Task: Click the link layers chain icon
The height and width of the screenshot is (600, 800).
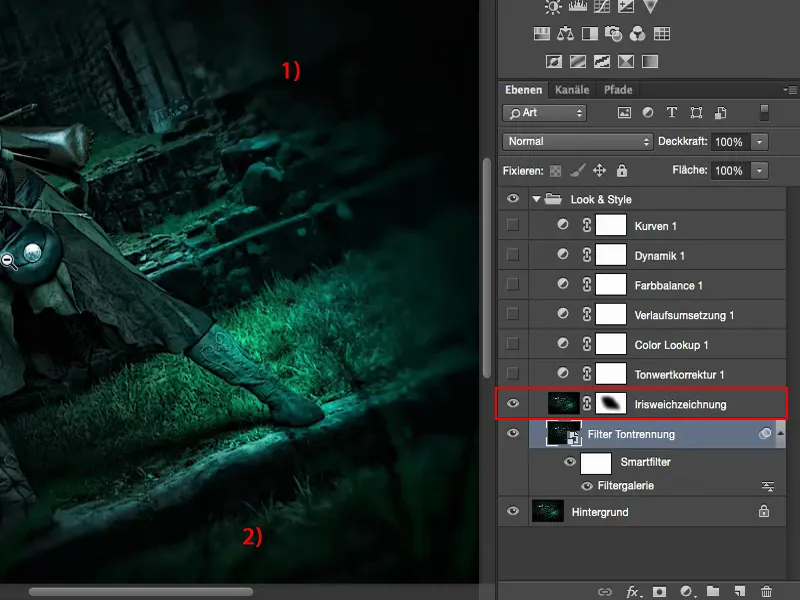Action: pyautogui.click(x=605, y=592)
